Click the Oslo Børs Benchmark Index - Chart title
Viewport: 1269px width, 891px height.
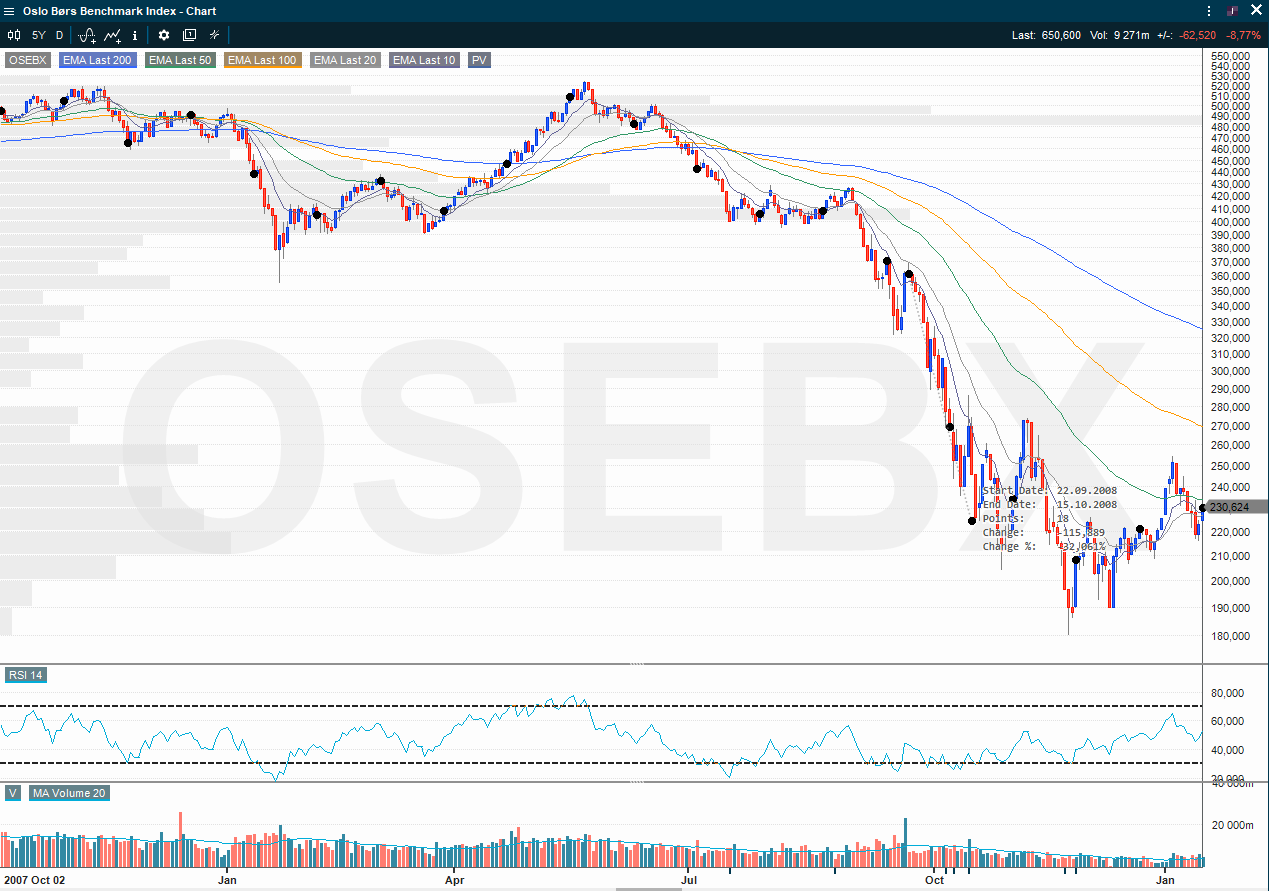click(x=119, y=11)
